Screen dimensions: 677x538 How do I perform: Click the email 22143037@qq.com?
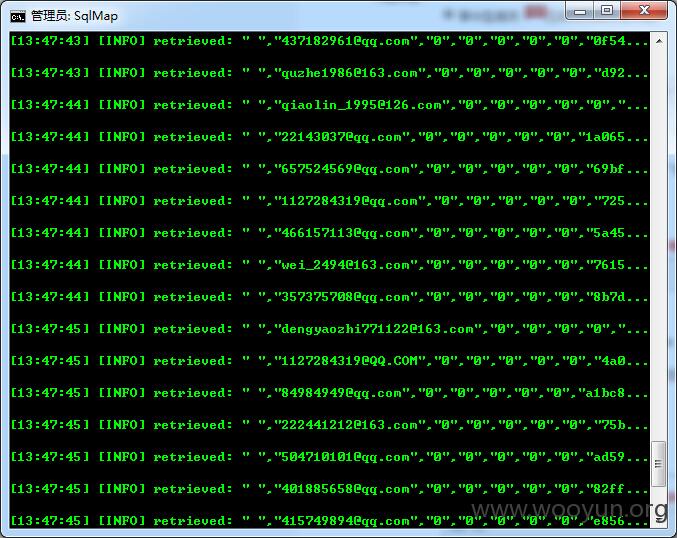click(x=341, y=137)
